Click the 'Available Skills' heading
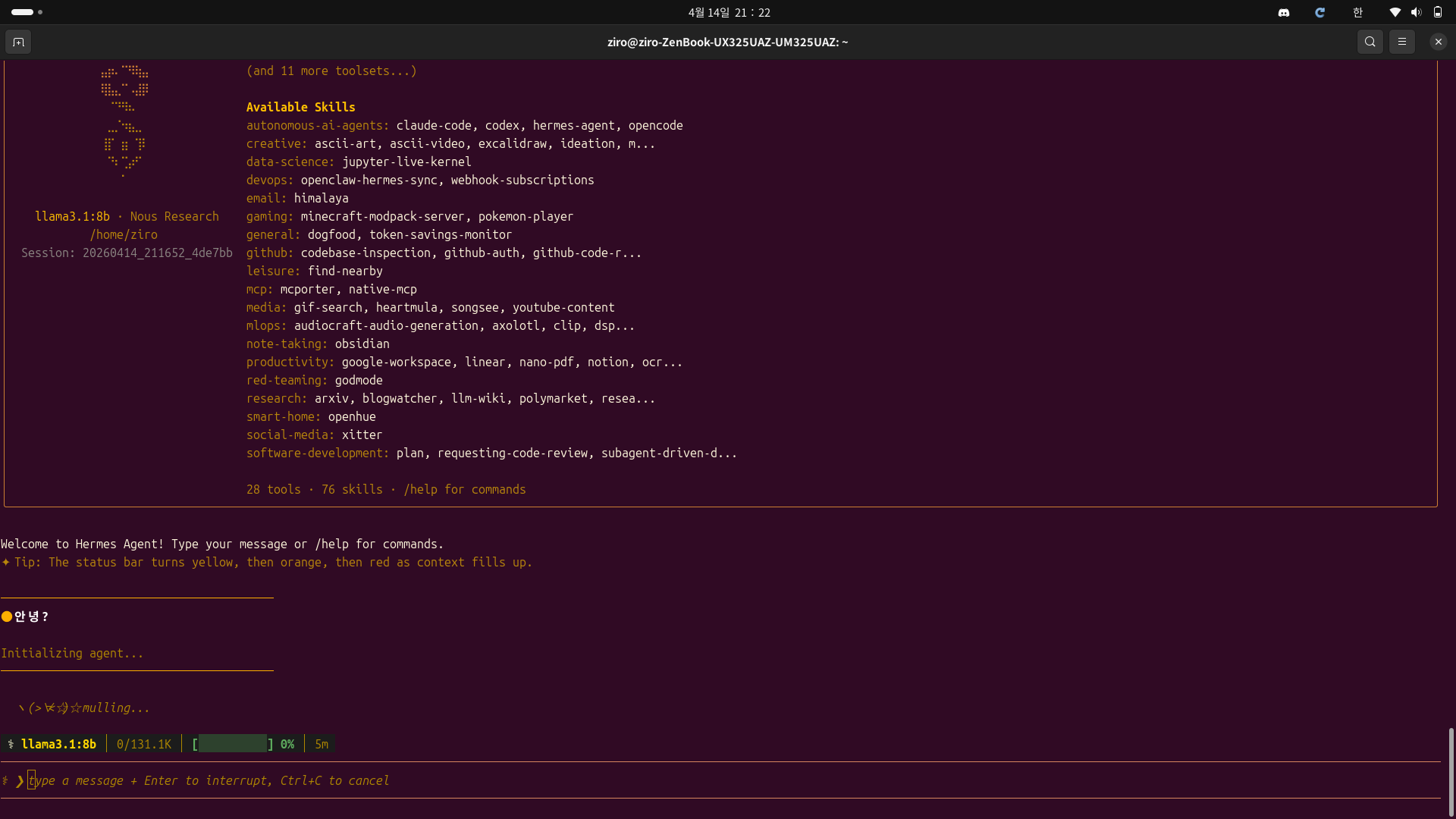Viewport: 1456px width, 819px height. coord(300,107)
